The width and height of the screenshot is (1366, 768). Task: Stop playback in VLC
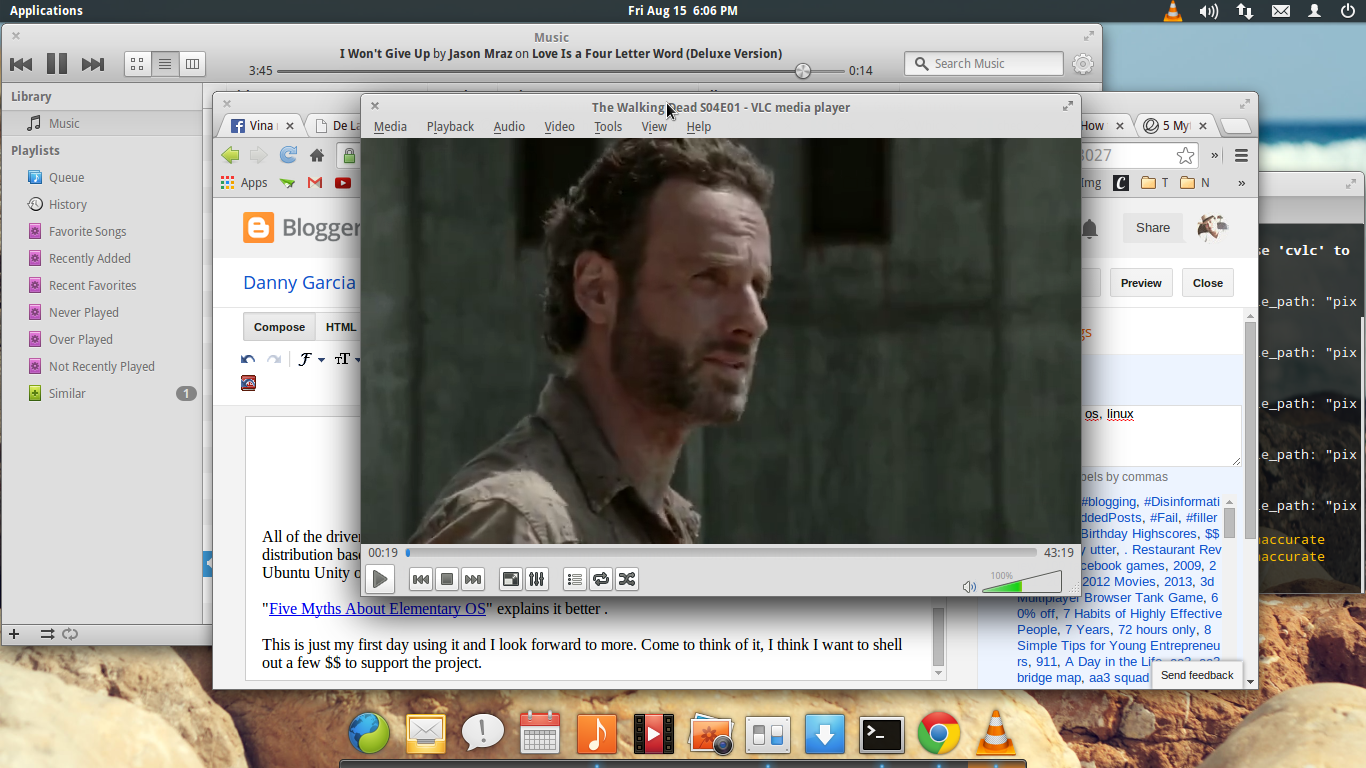(x=447, y=579)
